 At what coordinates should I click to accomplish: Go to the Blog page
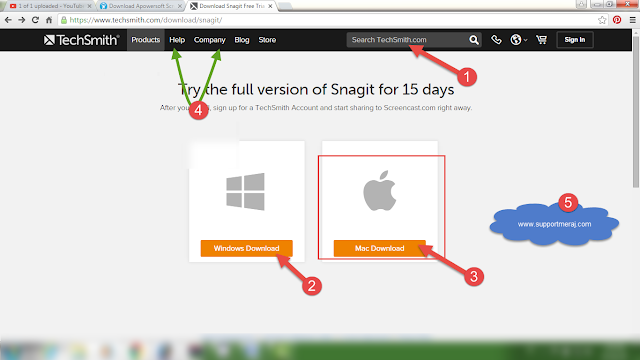pos(242,40)
